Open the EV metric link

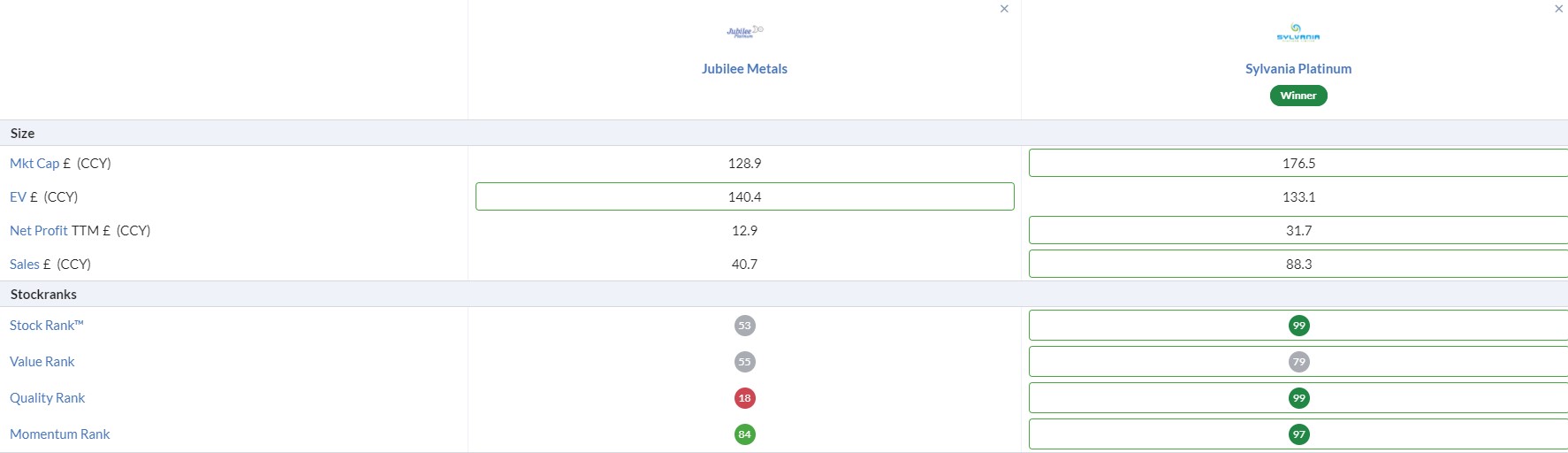point(18,197)
